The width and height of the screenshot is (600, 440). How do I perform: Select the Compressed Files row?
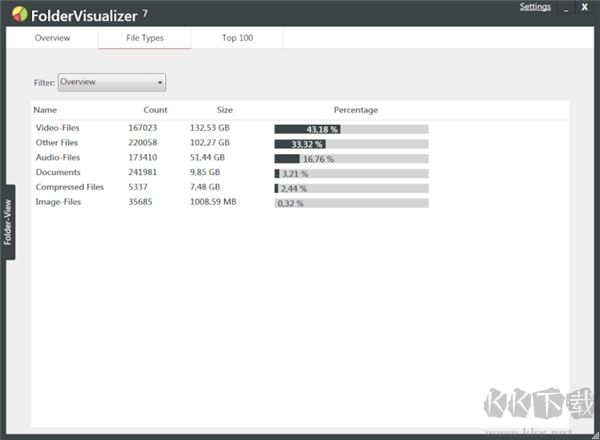click(300, 187)
